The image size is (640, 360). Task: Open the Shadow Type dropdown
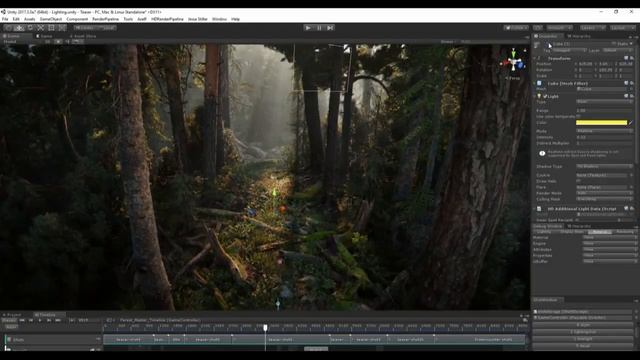[x=604, y=167]
